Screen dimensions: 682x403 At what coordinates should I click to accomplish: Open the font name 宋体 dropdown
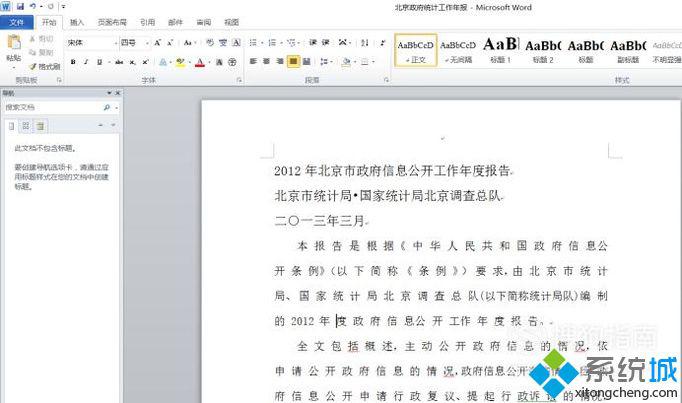coord(116,43)
